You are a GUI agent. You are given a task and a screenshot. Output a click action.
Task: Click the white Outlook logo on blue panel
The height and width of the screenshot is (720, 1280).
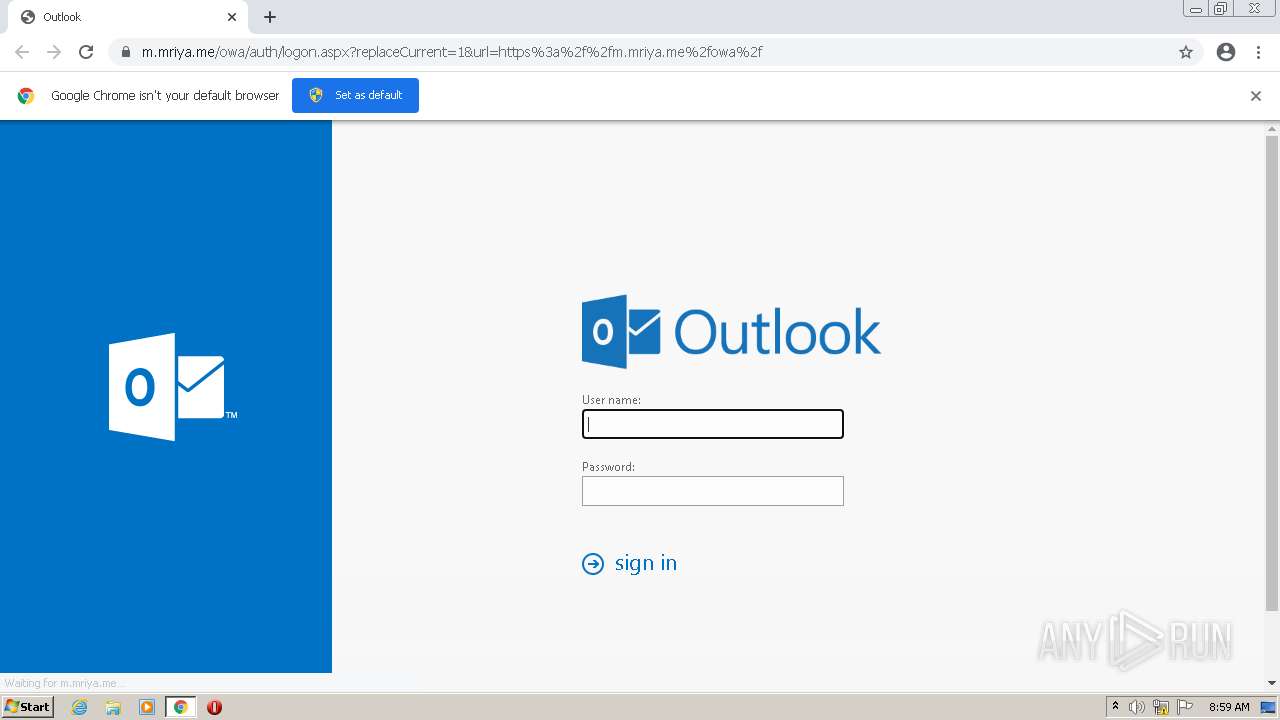(x=173, y=387)
